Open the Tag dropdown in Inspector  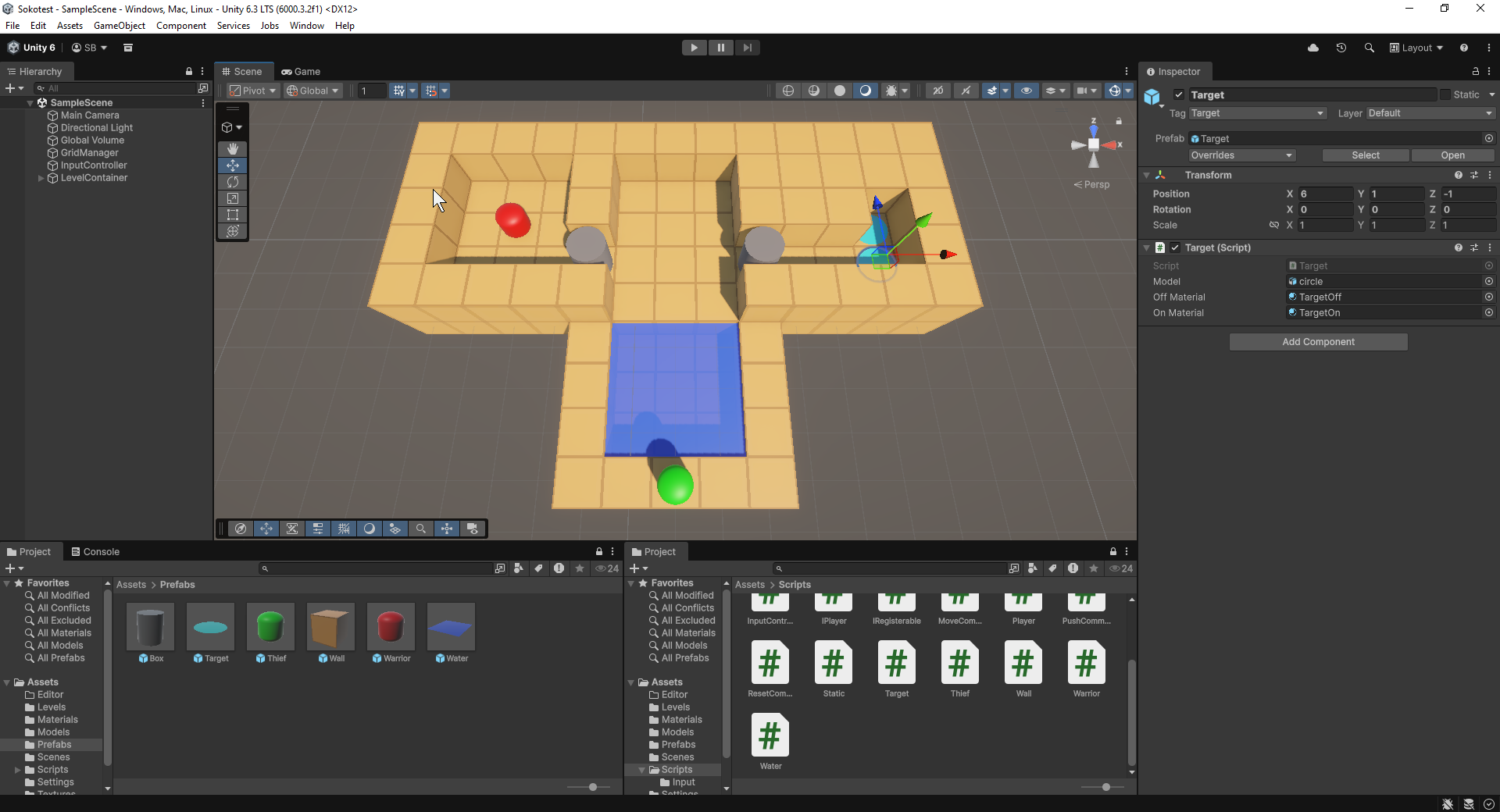[x=1257, y=113]
